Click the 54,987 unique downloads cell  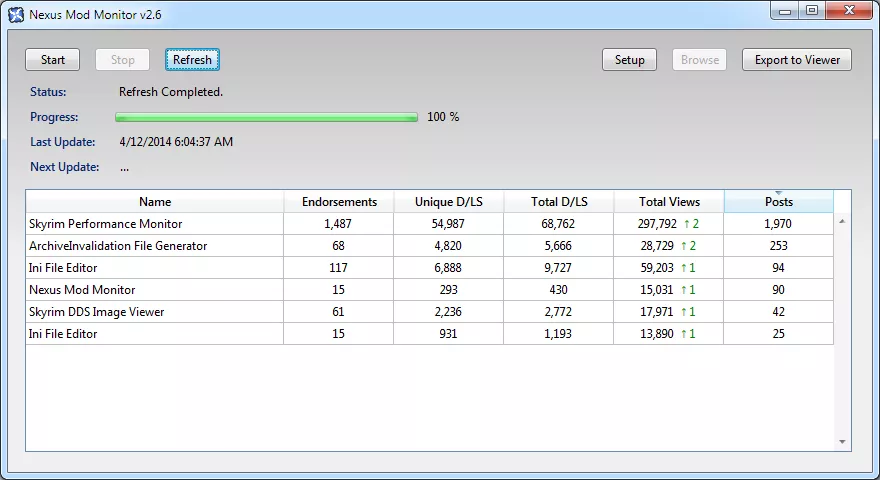(448, 223)
